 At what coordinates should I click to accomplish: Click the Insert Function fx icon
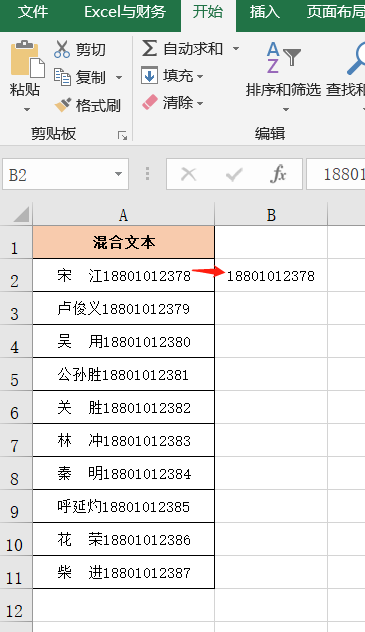278,174
